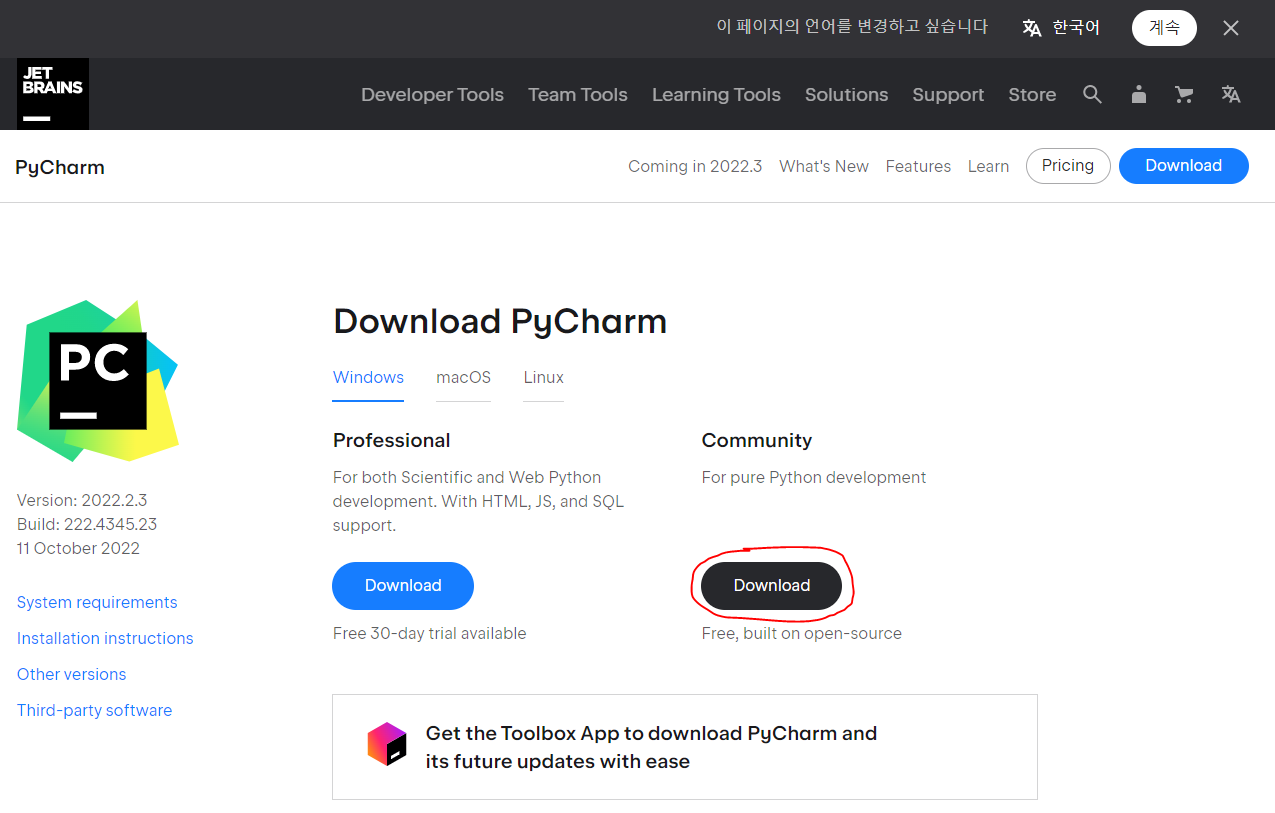The height and width of the screenshot is (813, 1275).
Task: Open the Store menu
Action: [x=1032, y=94]
